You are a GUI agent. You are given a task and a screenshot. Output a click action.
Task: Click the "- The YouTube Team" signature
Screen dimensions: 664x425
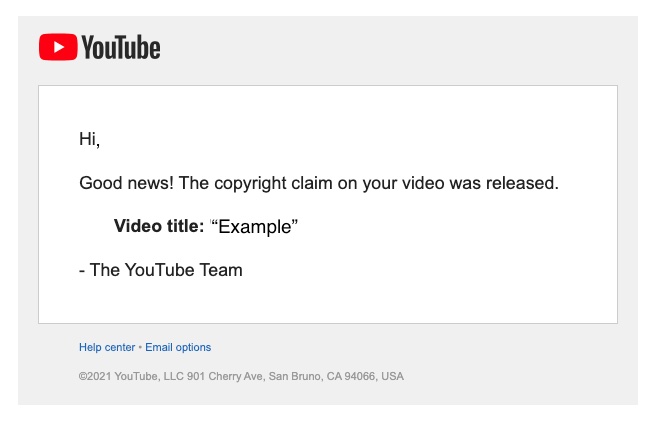coord(161,270)
